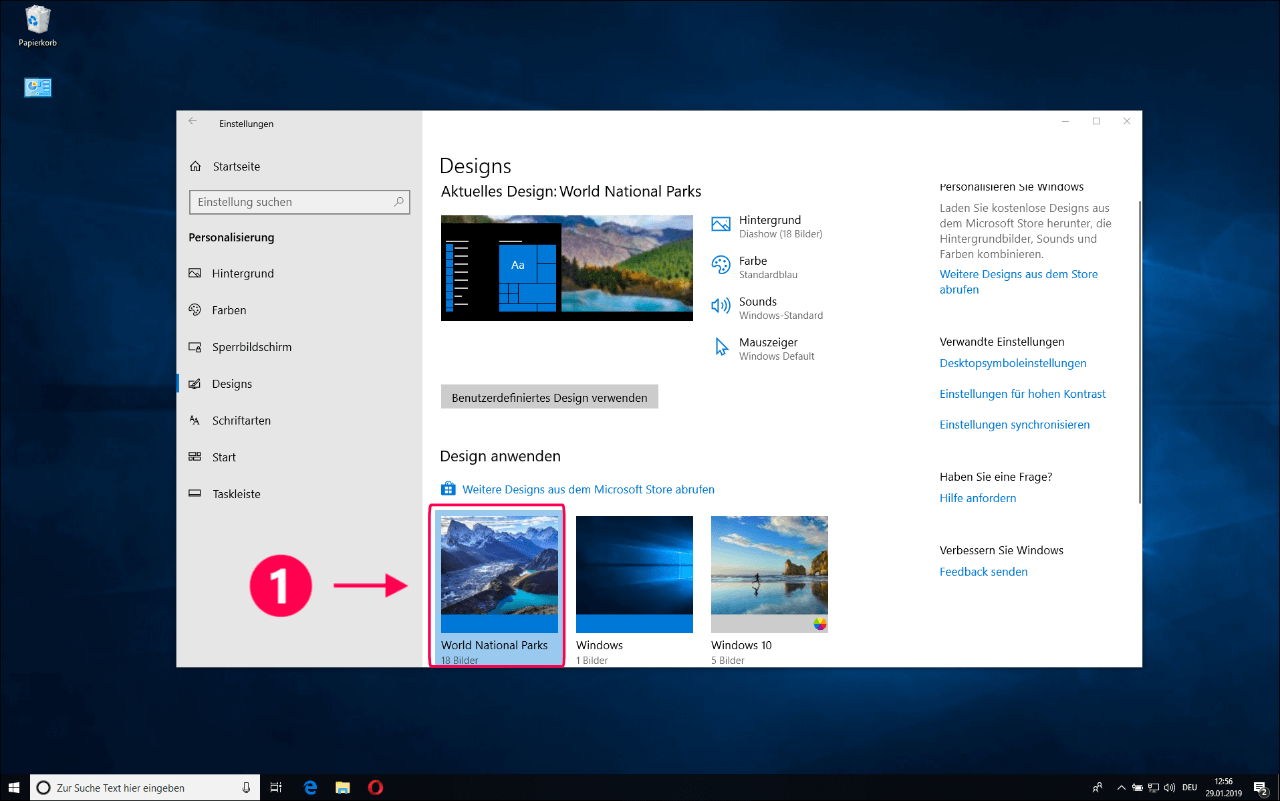Open File Explorer from the taskbar
1280x801 pixels.
click(x=342, y=788)
